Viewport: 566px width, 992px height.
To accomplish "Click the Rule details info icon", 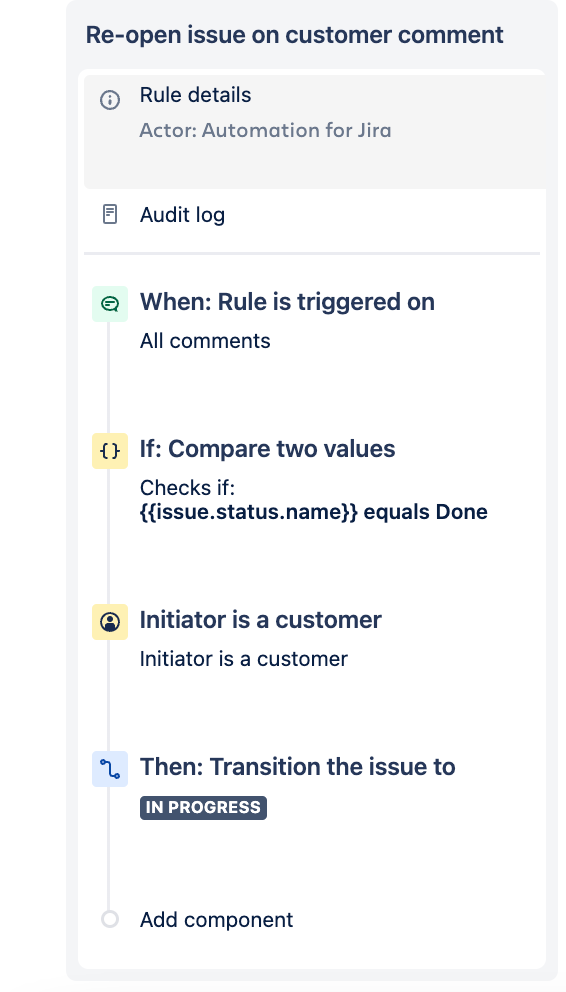I will point(110,100).
